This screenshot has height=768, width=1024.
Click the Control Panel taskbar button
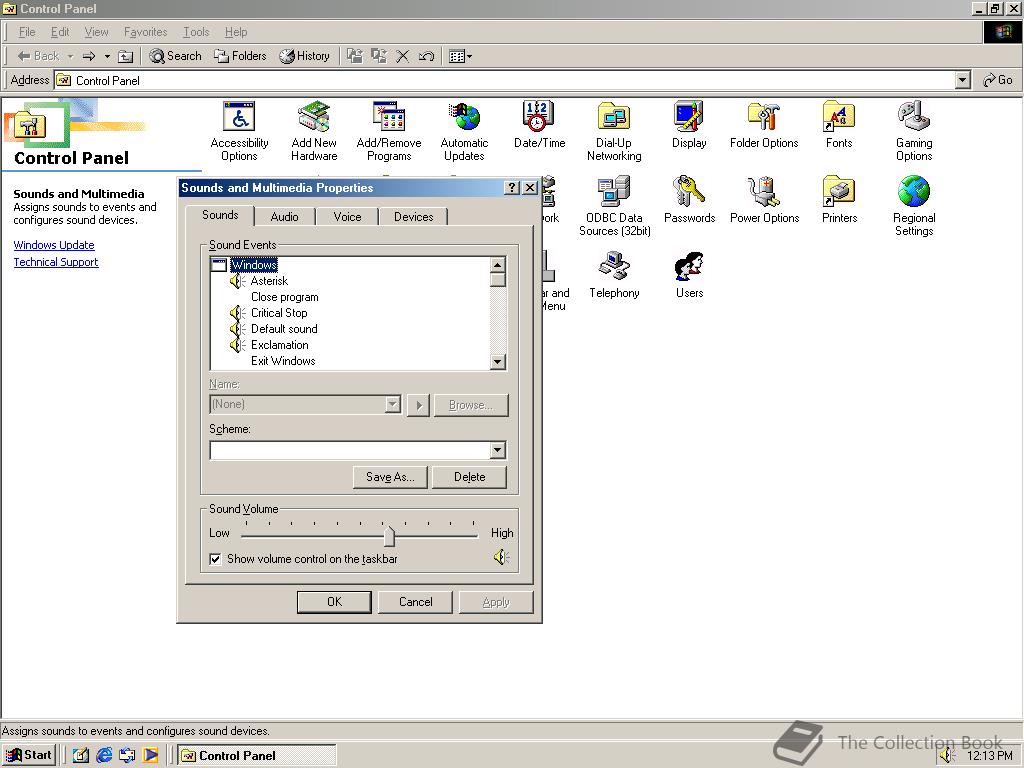(x=257, y=756)
